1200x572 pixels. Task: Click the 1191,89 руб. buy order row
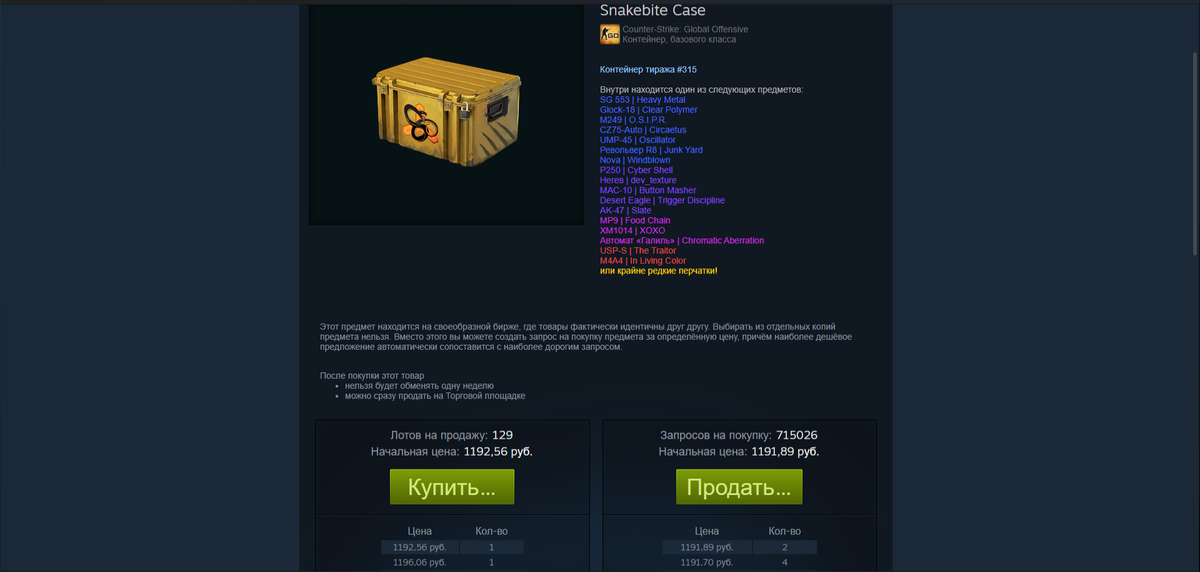tap(739, 547)
